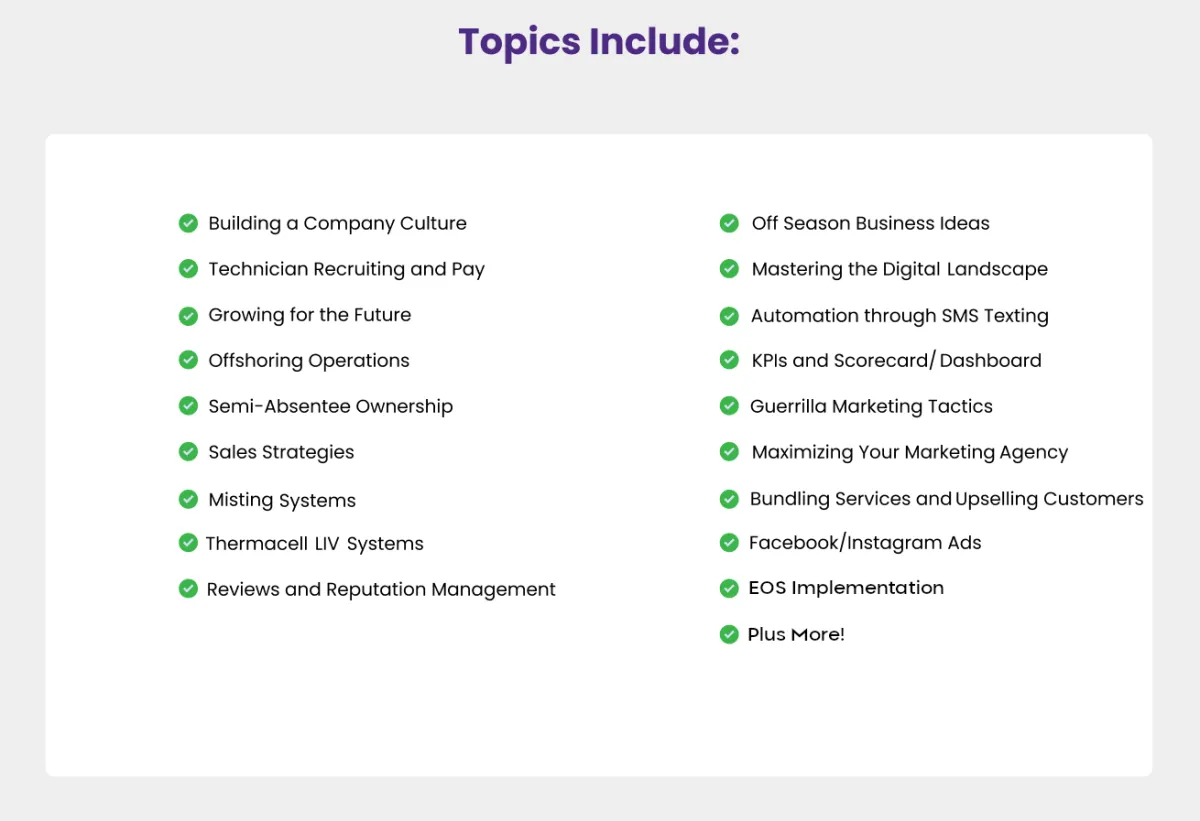Viewport: 1200px width, 821px height.
Task: Click Mastering the Digital Landscape text
Action: pos(900,269)
